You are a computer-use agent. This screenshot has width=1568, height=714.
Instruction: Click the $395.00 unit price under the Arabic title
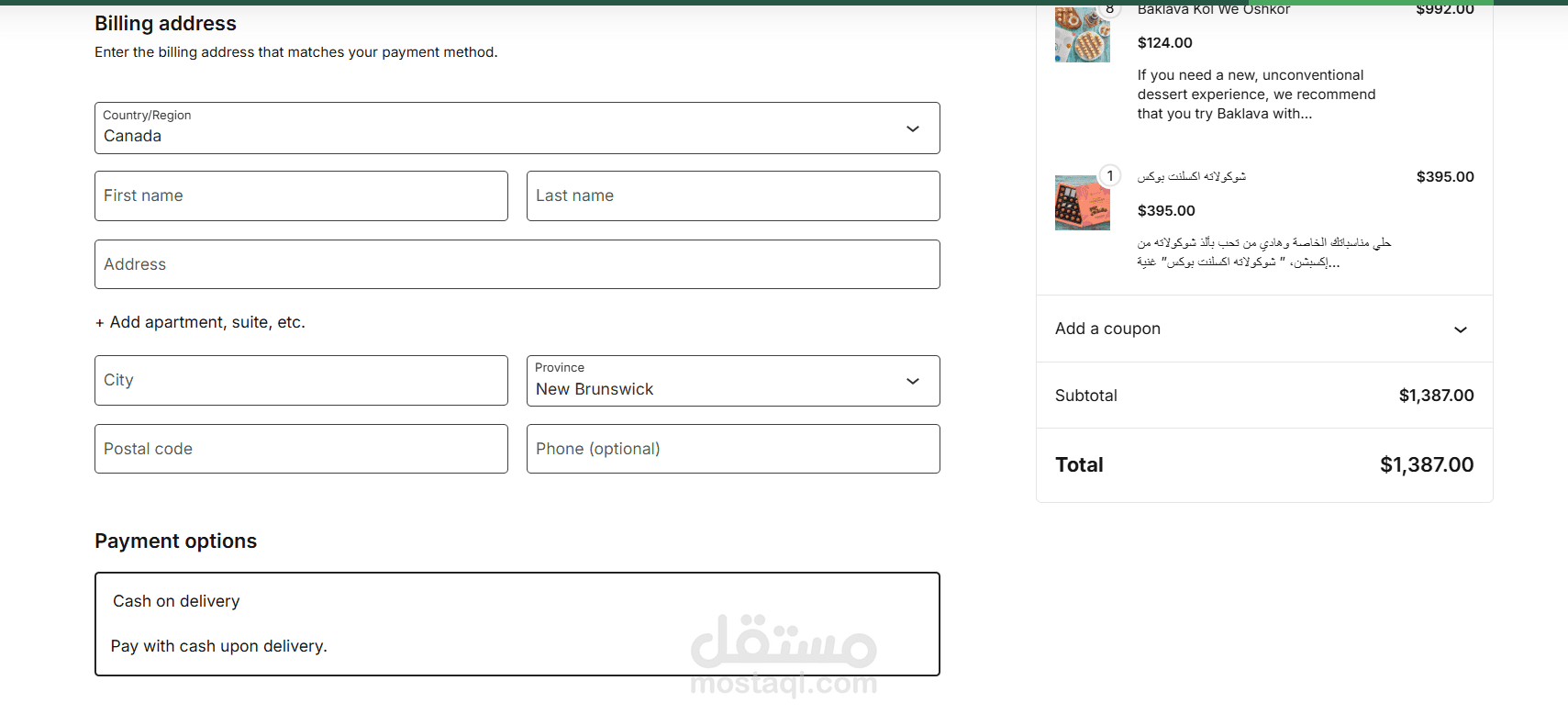(x=1166, y=210)
